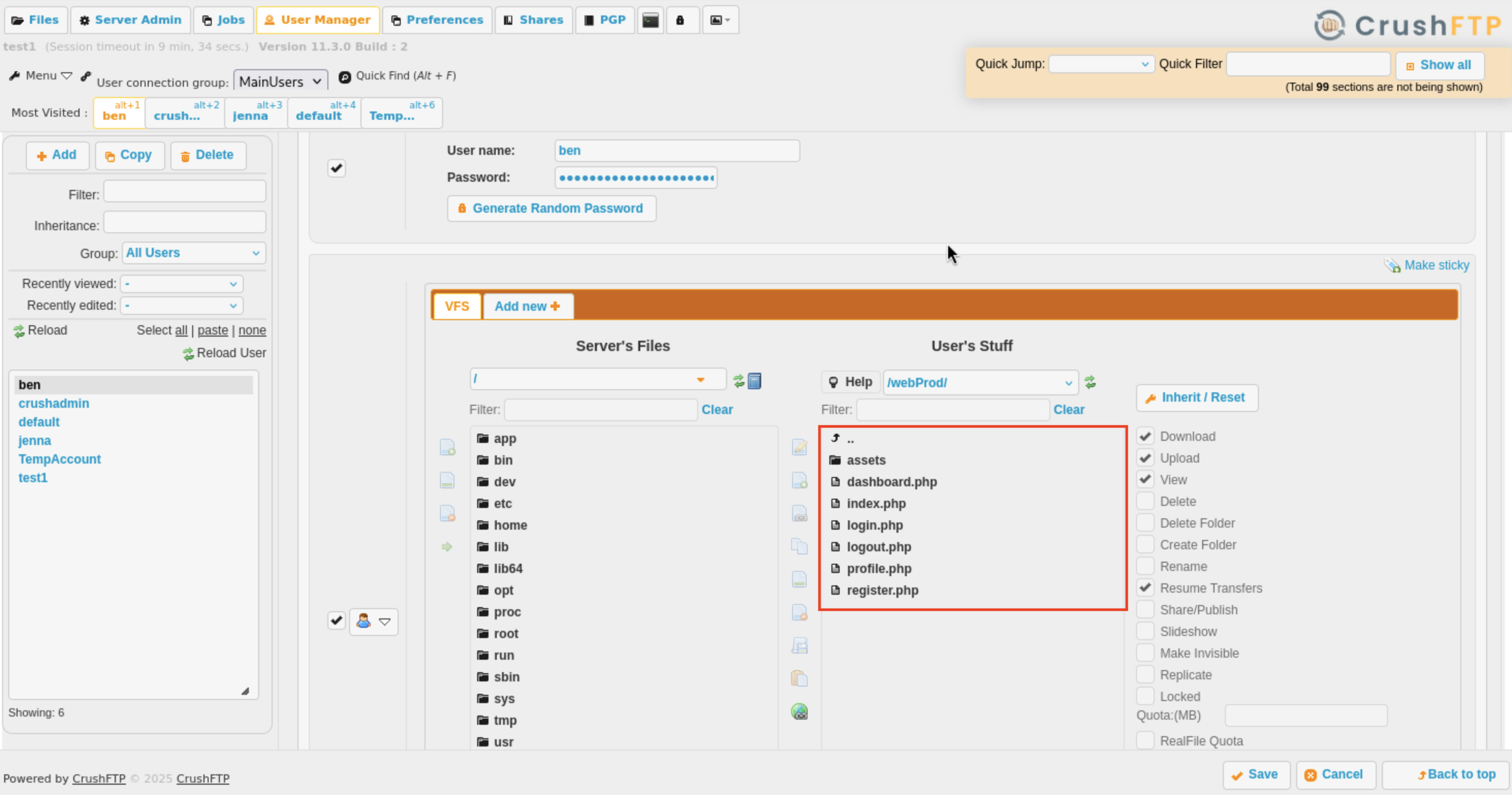Open the assets folder in User's Stuff

[866, 460]
